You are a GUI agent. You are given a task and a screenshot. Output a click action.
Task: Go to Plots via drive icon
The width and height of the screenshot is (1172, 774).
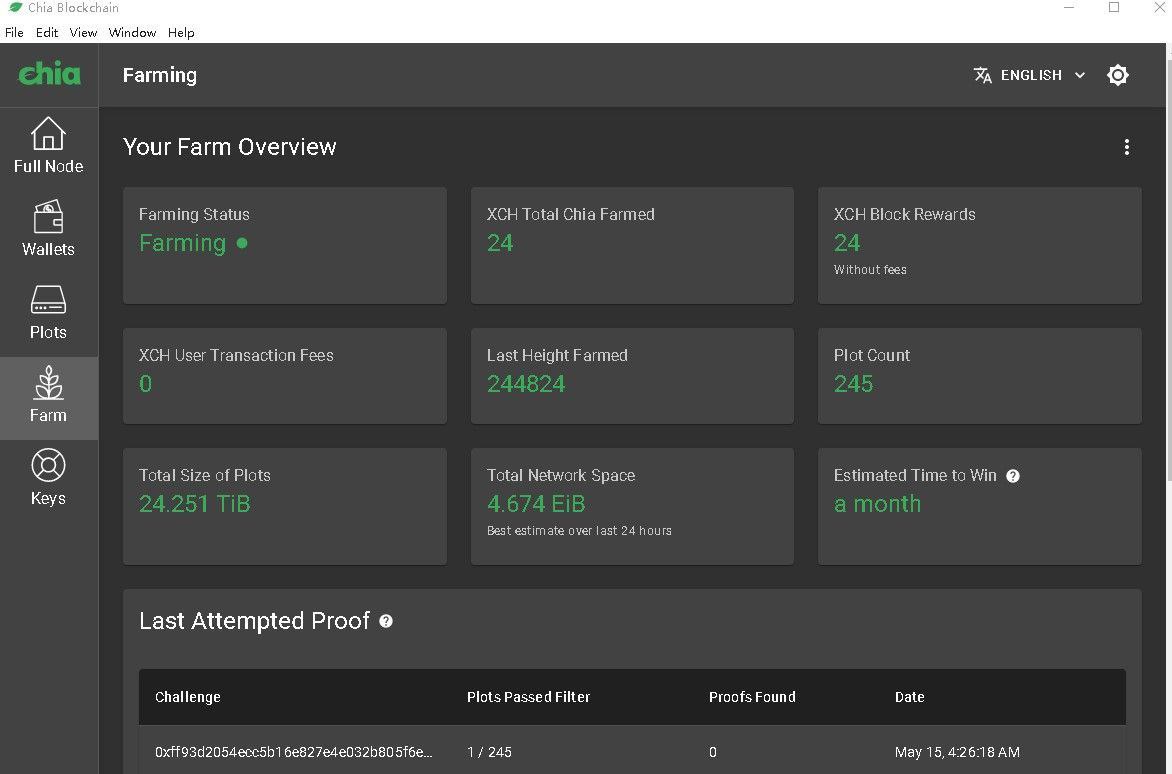48,300
